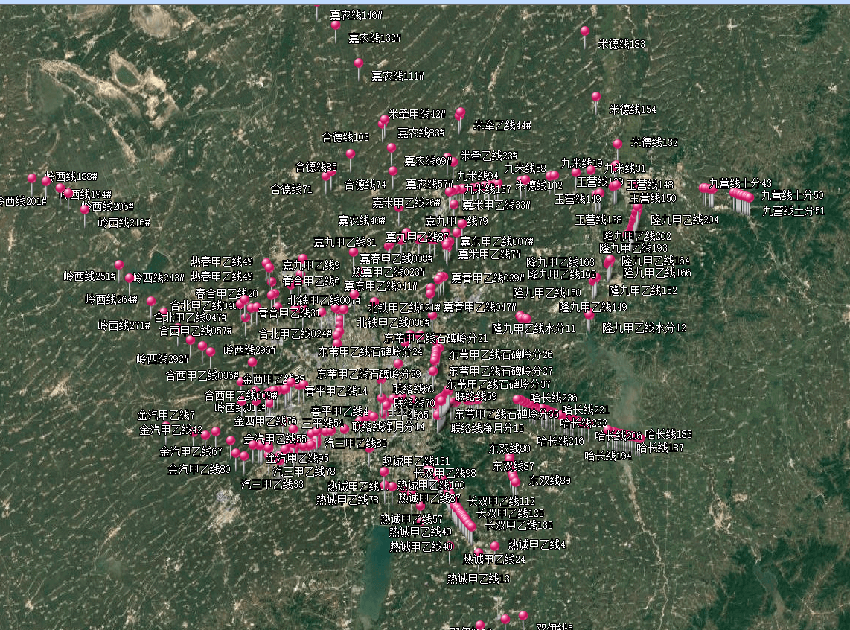Viewport: 850px width, 630px height.
Task: Click the 米德线154 text label
Action: (x=632, y=109)
